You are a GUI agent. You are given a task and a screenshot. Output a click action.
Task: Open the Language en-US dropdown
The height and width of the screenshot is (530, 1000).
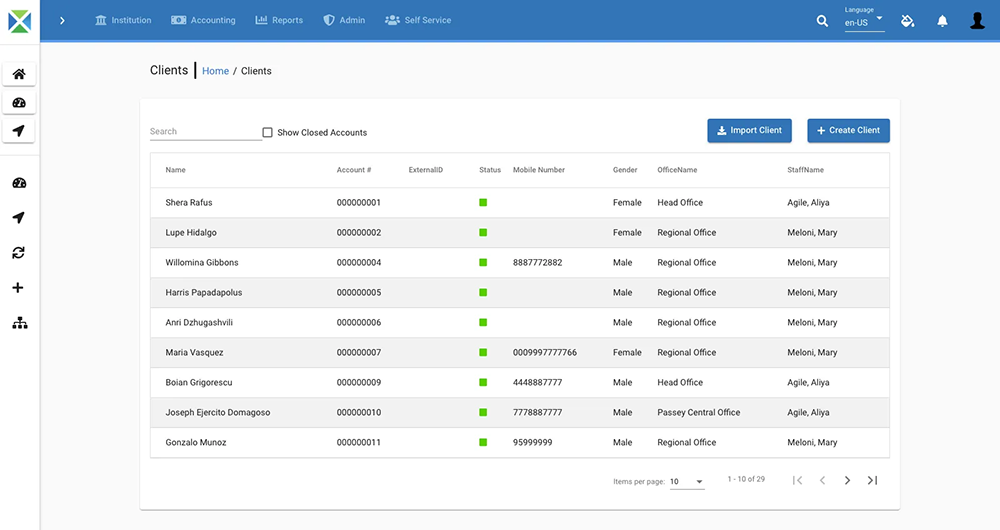[x=864, y=22]
